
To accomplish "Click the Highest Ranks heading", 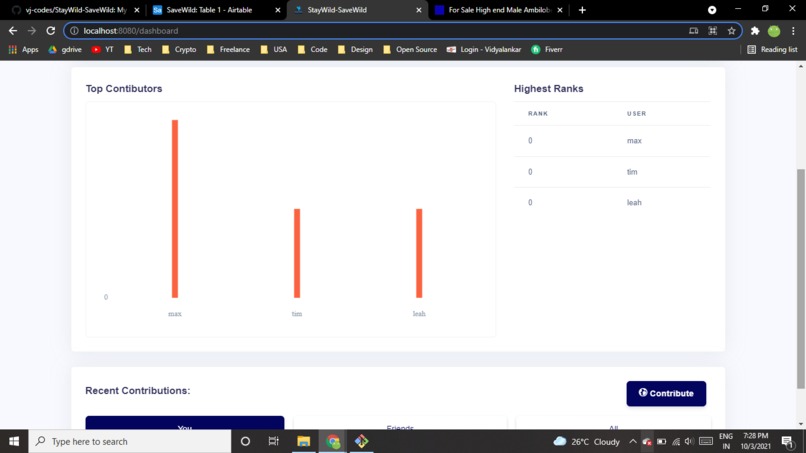I will 548,88.
